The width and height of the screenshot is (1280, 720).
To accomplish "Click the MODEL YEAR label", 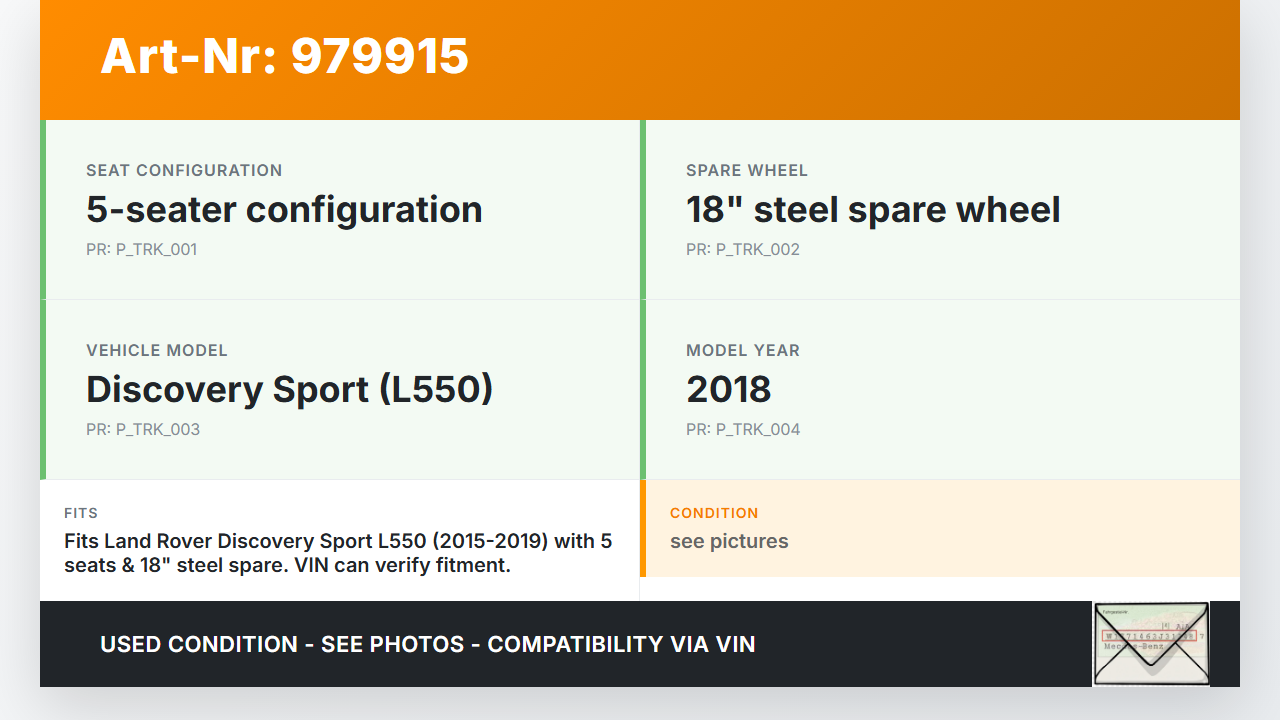I will [742, 350].
